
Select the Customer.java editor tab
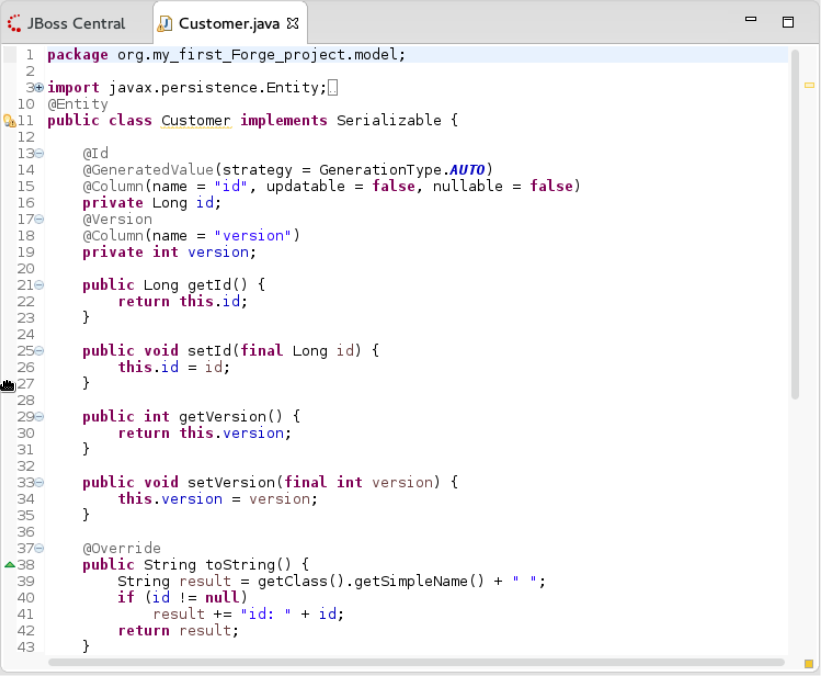pos(229,24)
